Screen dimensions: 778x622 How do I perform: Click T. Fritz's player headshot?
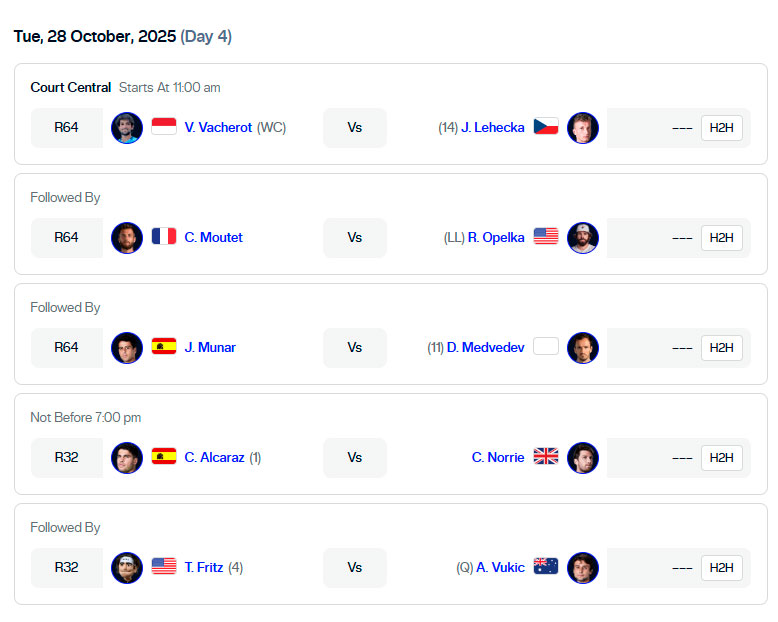pos(127,567)
